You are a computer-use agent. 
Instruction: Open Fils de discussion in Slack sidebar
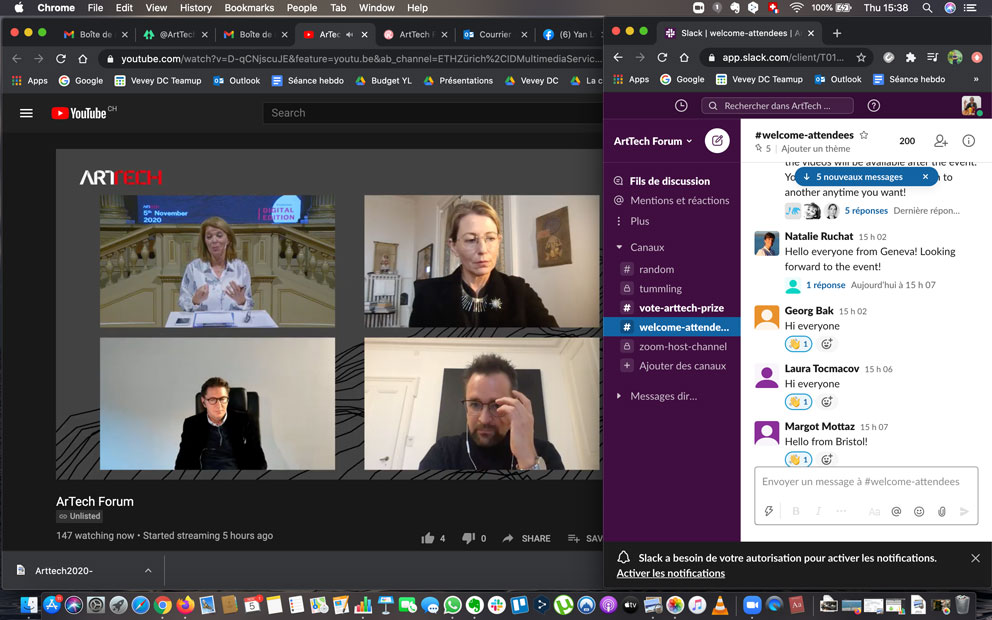(x=669, y=181)
